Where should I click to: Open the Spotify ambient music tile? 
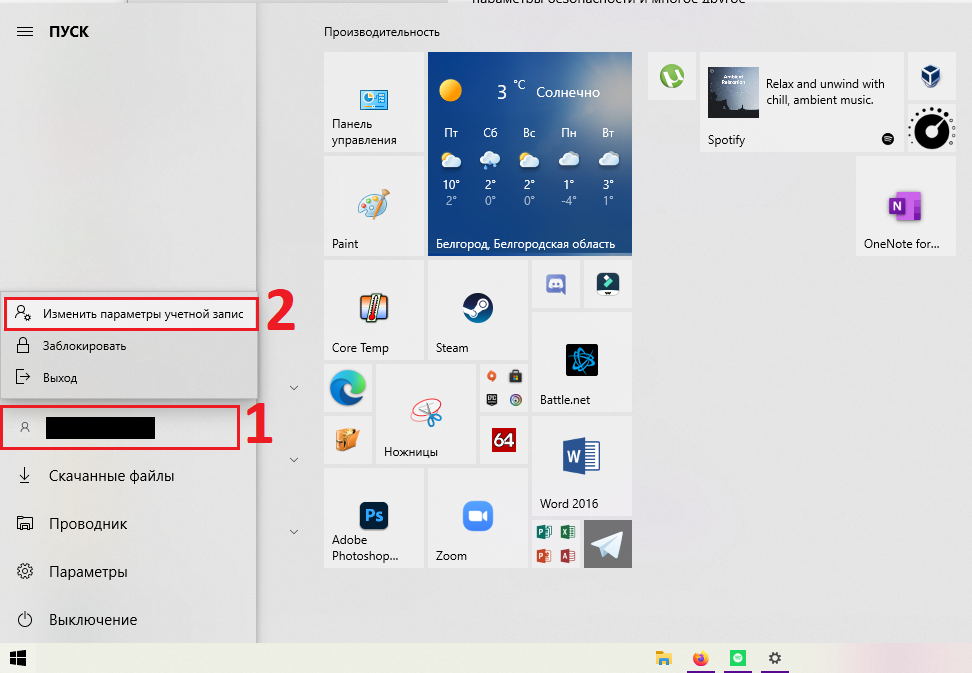pyautogui.click(x=802, y=102)
